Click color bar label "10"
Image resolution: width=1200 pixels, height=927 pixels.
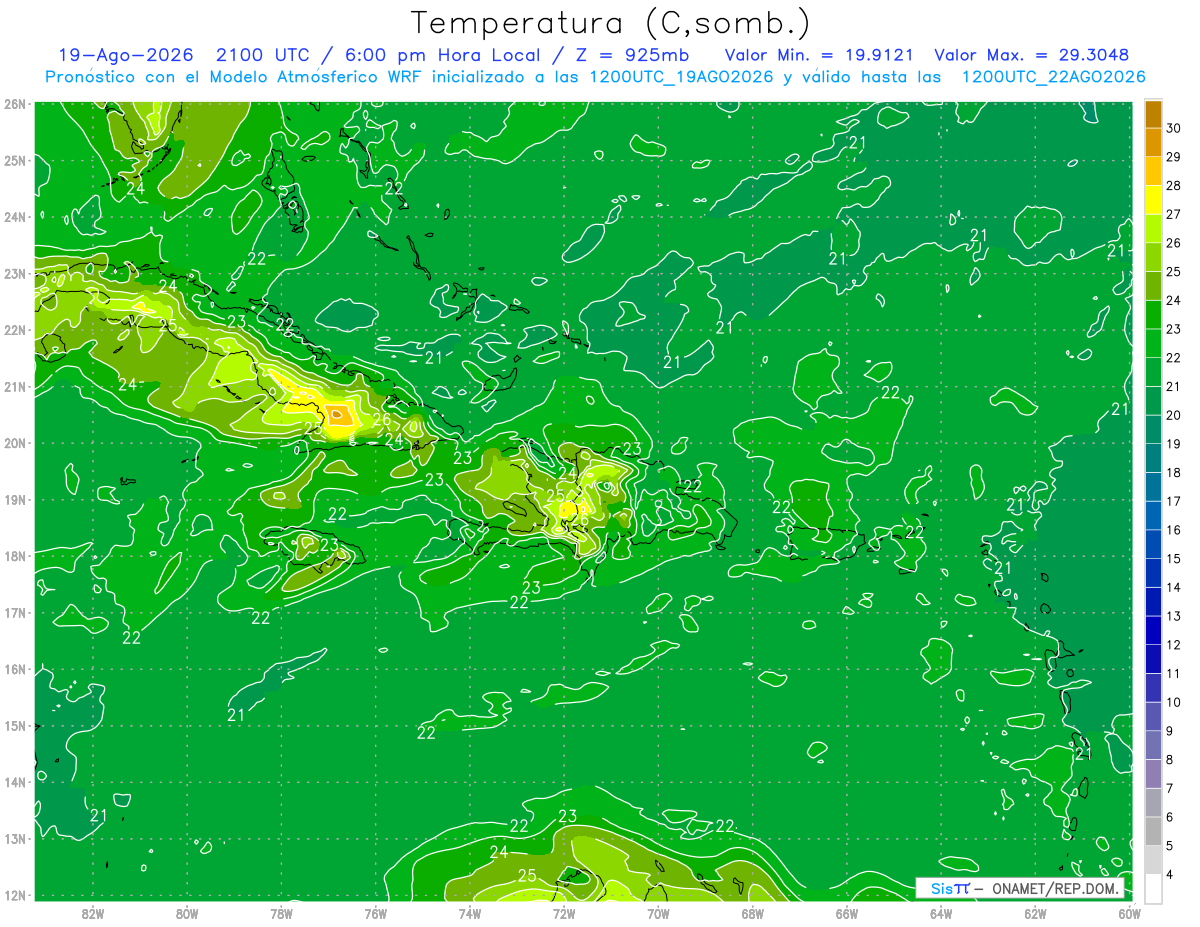click(x=1174, y=702)
